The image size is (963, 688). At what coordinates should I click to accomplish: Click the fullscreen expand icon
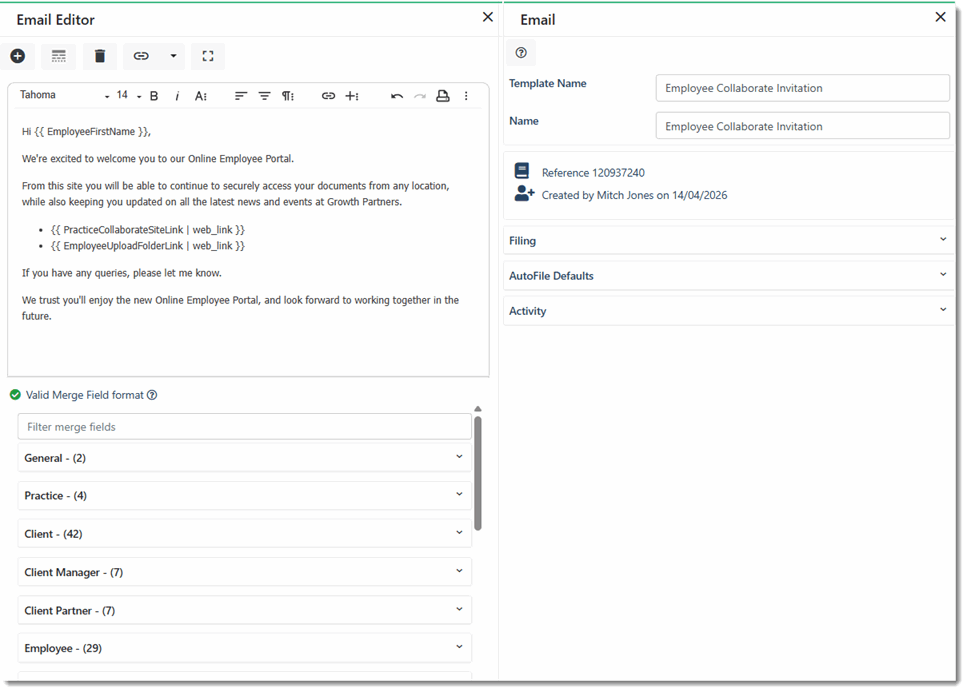(208, 56)
